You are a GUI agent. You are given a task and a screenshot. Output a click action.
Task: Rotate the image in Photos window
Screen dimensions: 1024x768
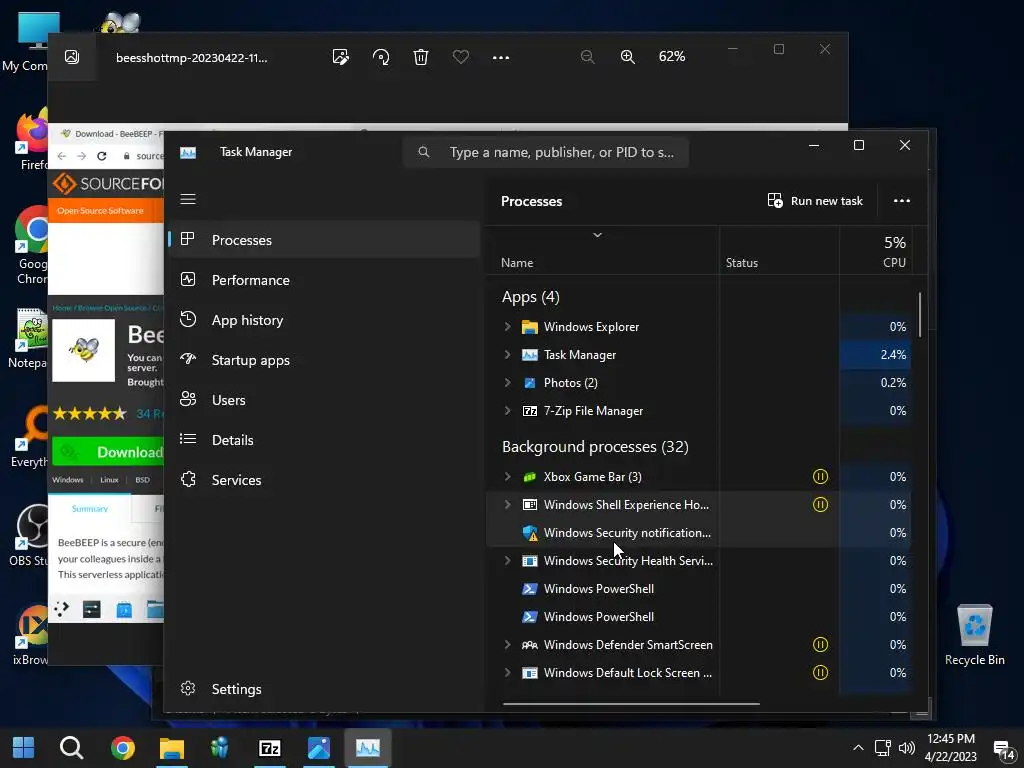pyautogui.click(x=381, y=57)
